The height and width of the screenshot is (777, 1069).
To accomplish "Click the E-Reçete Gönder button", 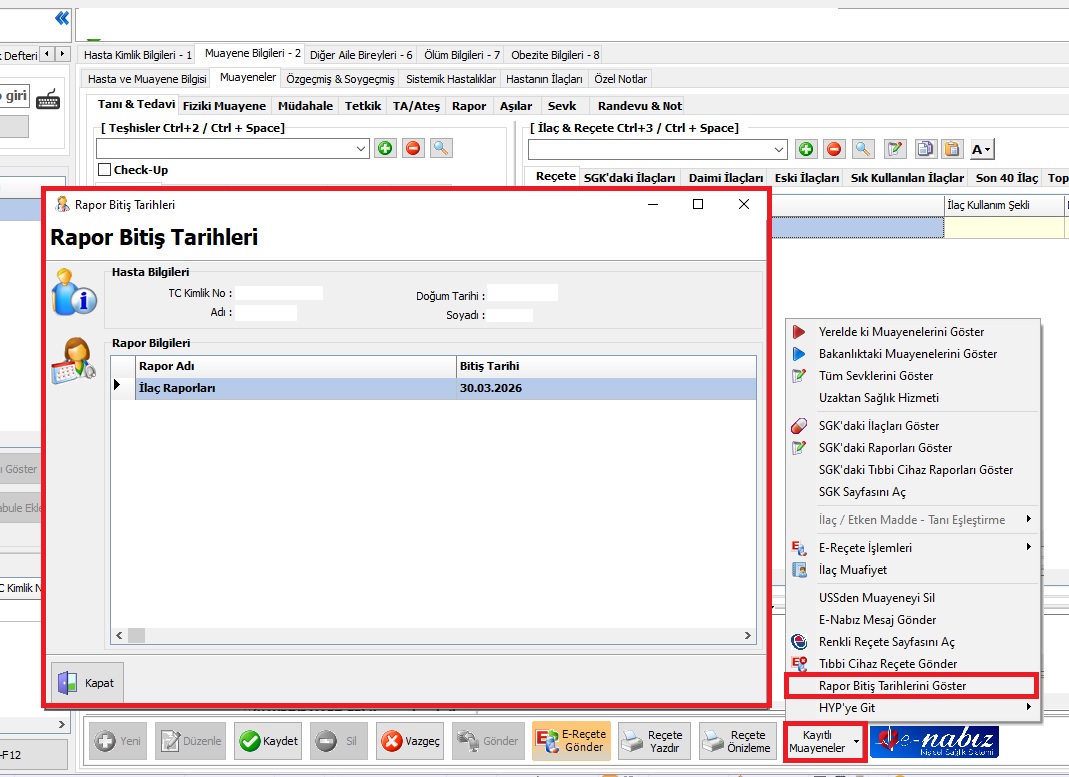I will pyautogui.click(x=571, y=742).
